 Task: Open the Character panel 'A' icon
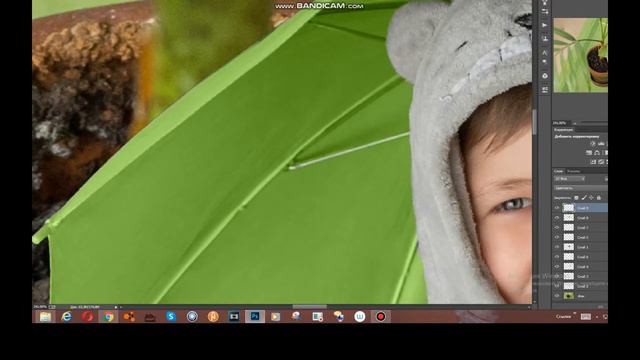click(544, 52)
